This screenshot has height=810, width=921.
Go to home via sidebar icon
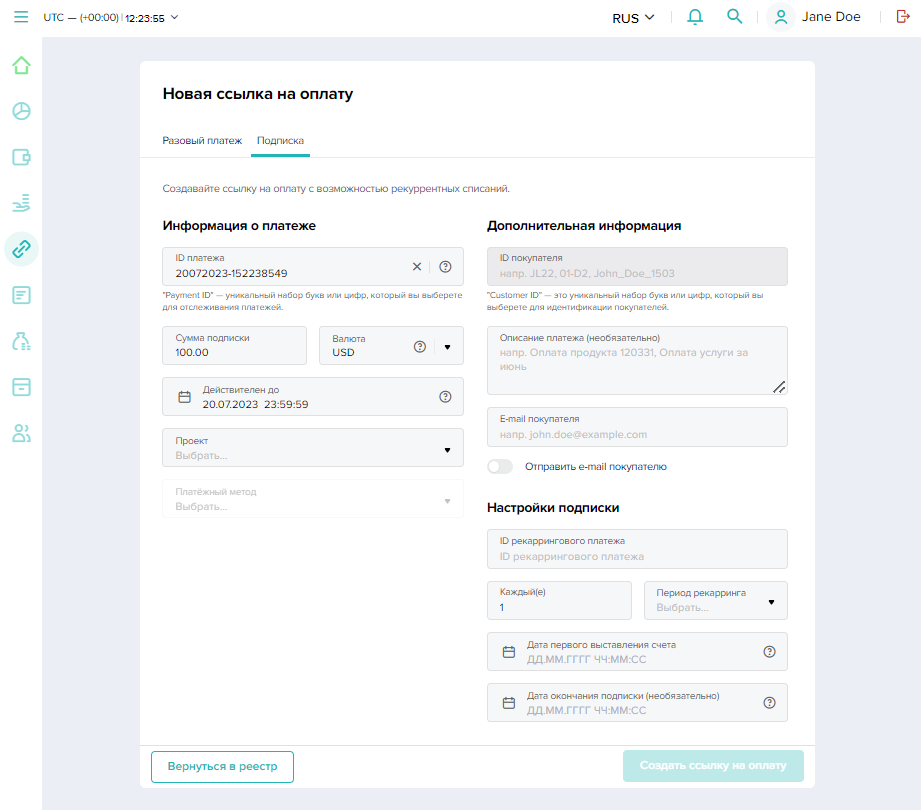tap(21, 66)
